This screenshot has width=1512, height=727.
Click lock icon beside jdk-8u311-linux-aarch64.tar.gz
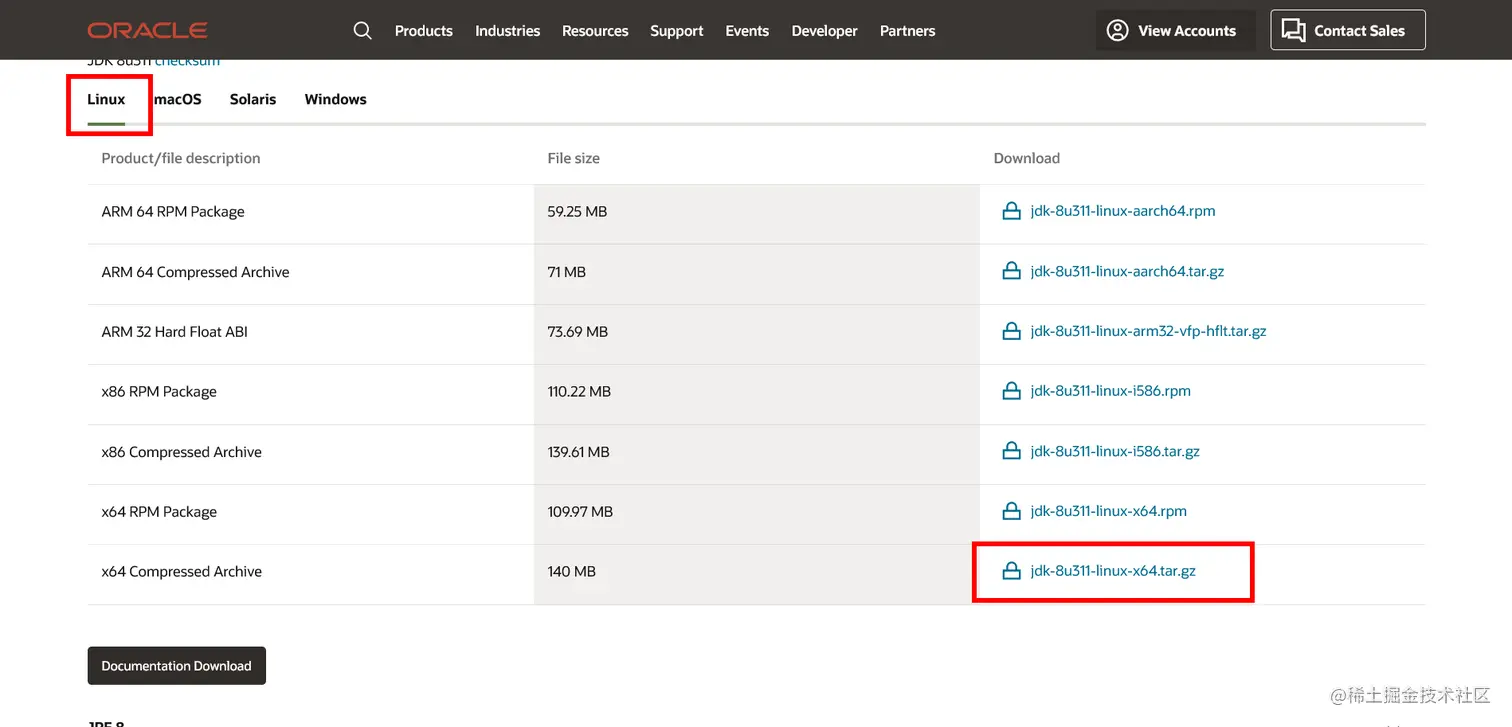1011,271
